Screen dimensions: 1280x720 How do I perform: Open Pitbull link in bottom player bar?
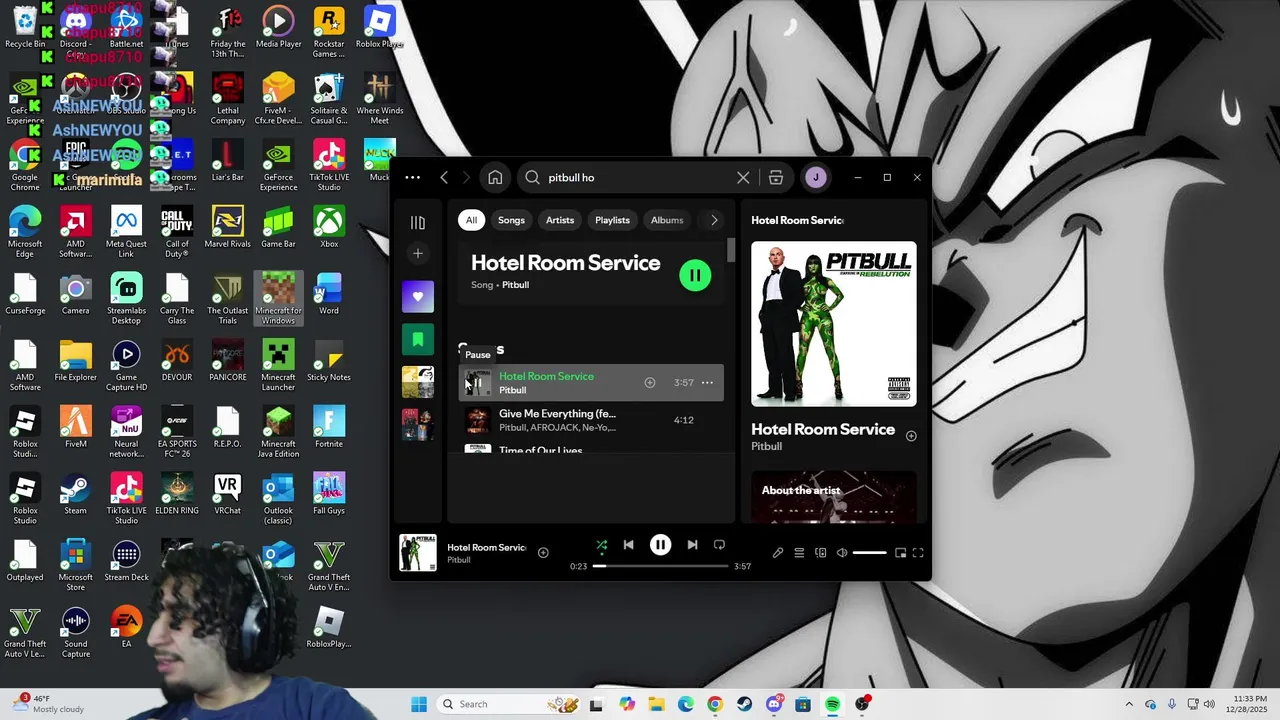(x=458, y=560)
